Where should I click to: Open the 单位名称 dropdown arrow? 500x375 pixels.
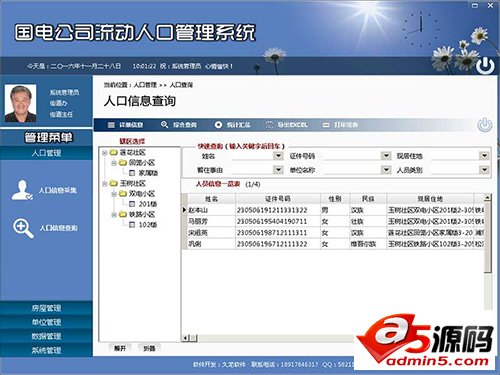tap(386, 170)
